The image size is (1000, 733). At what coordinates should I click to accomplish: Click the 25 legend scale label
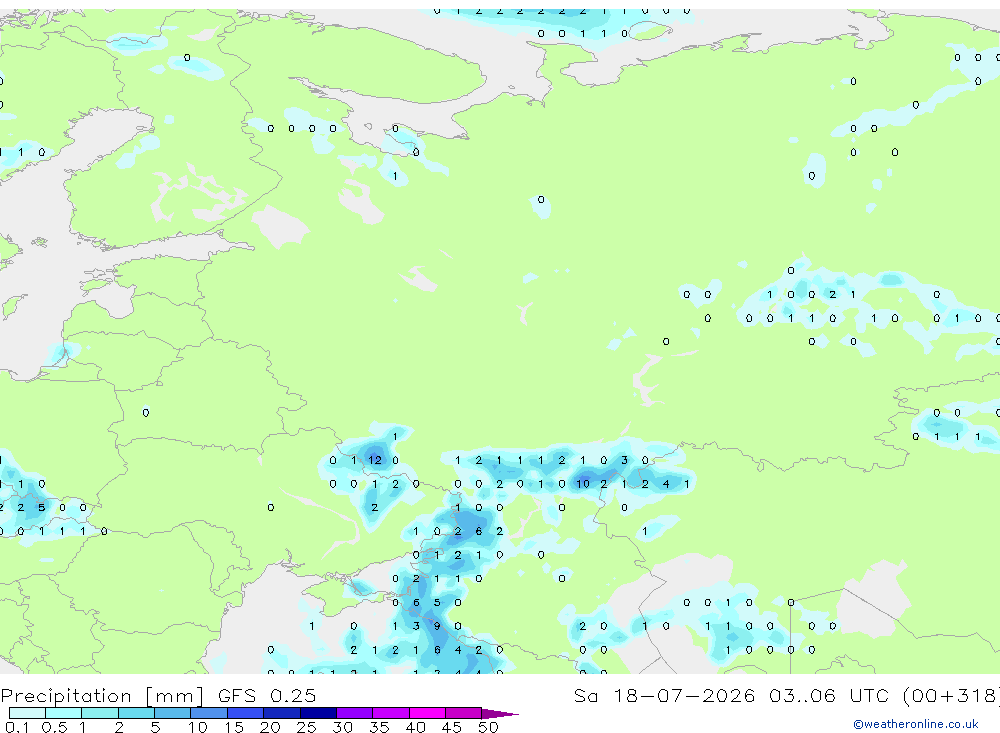tap(306, 727)
